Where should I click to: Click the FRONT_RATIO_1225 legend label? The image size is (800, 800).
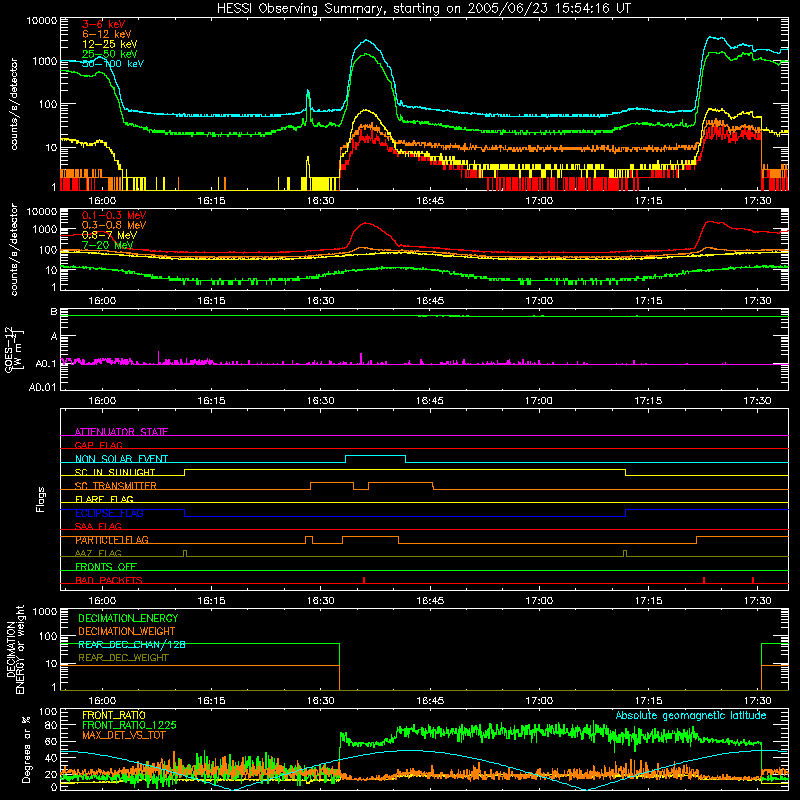(129, 725)
